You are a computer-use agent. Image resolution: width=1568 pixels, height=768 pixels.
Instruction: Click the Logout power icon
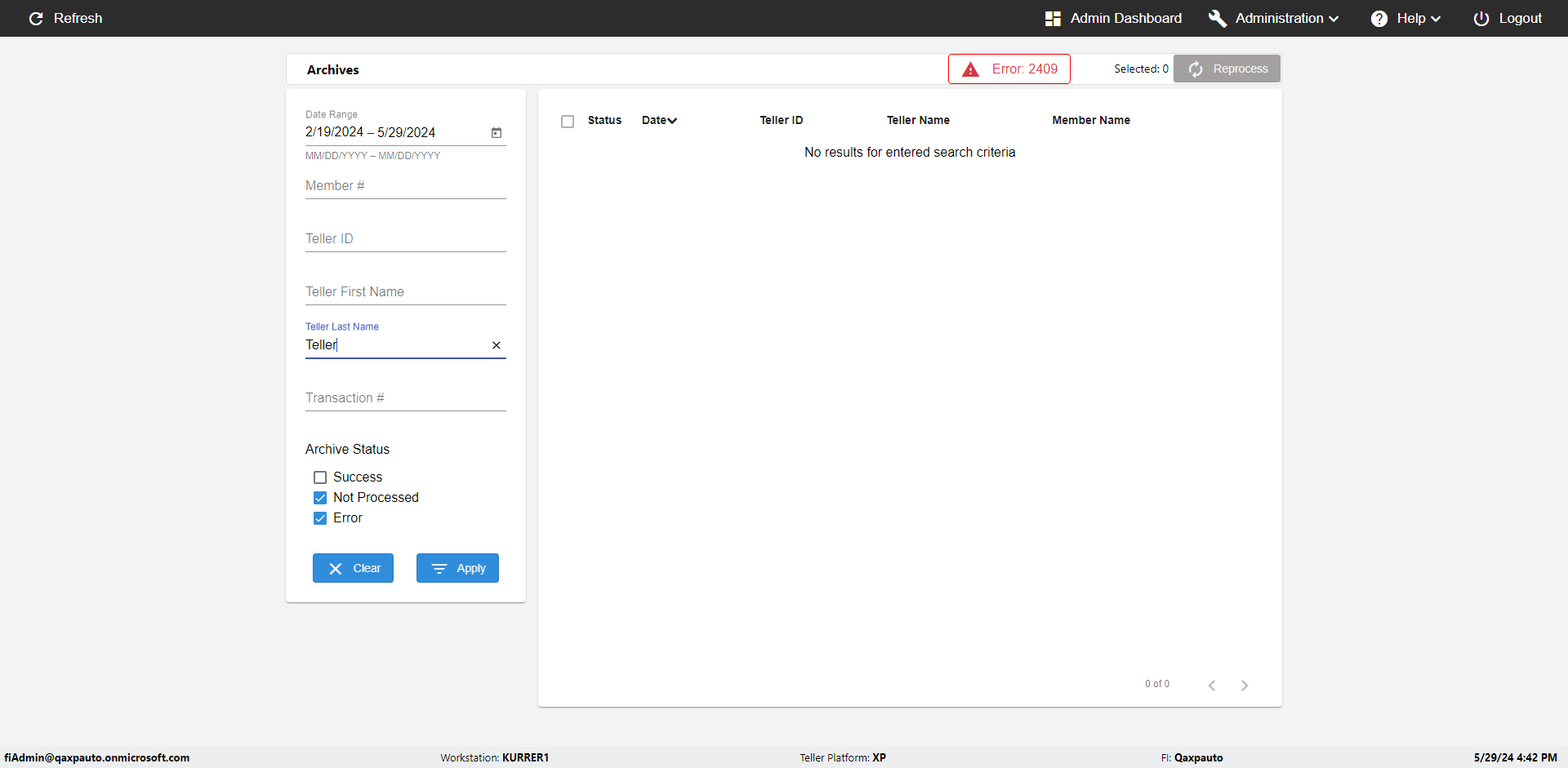click(1481, 18)
